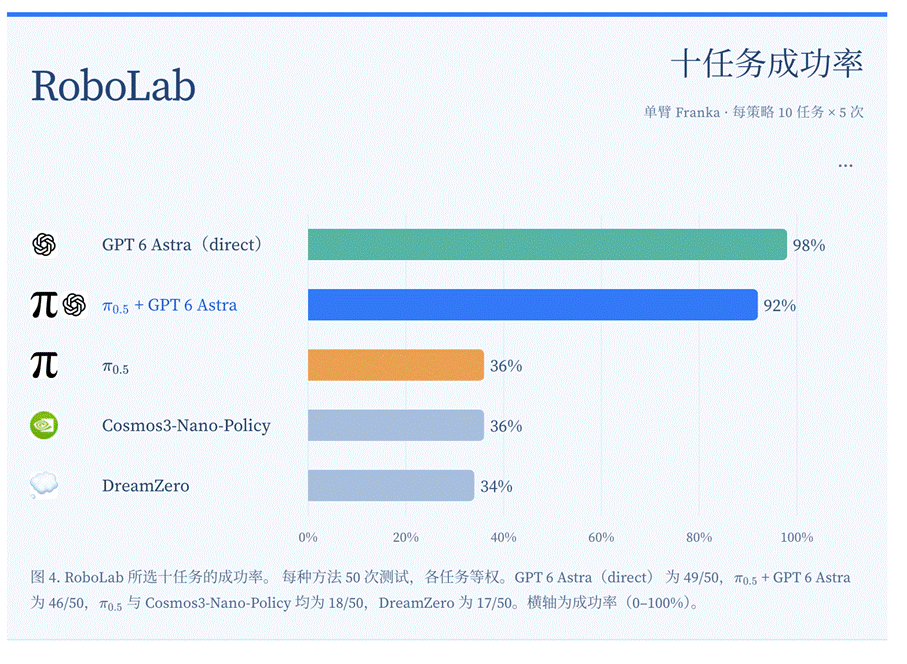This screenshot has width=907, height=664.
Task: Click the GPT 6 Astra (direct) label
Action: (x=182, y=245)
